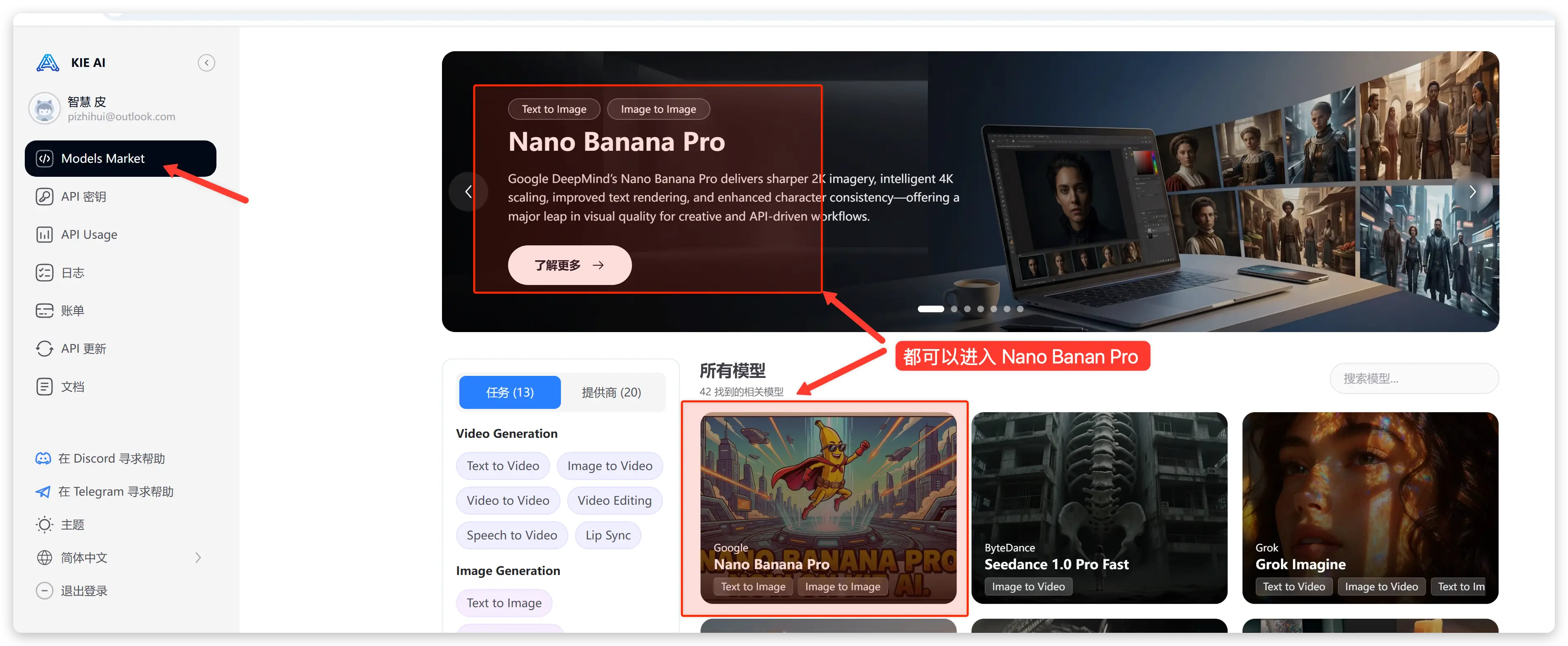
Task: Click 在 Discord 寻求帮助 link
Action: [x=112, y=458]
